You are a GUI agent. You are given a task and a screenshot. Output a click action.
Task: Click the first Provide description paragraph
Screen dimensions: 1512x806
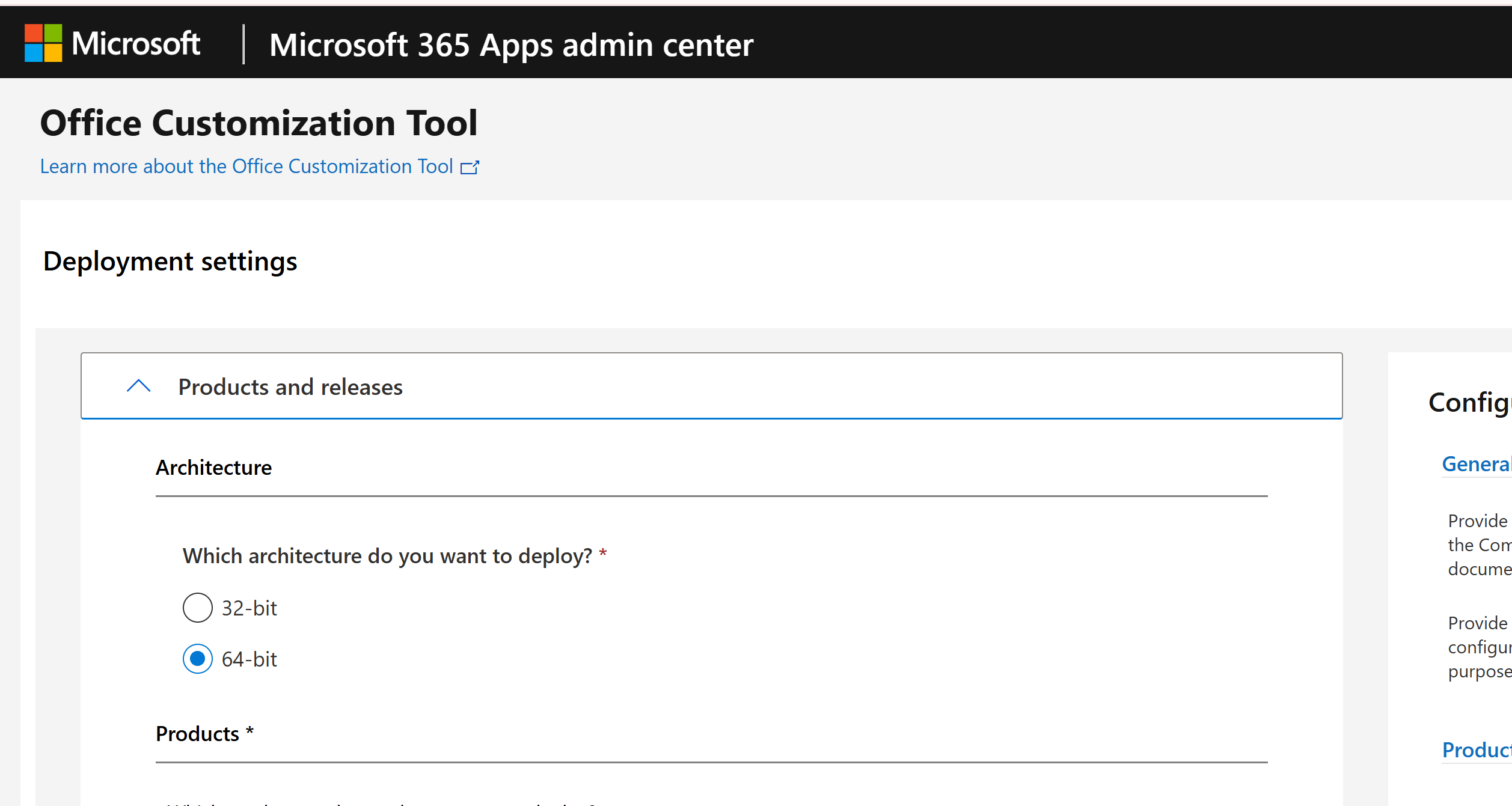coord(1479,545)
